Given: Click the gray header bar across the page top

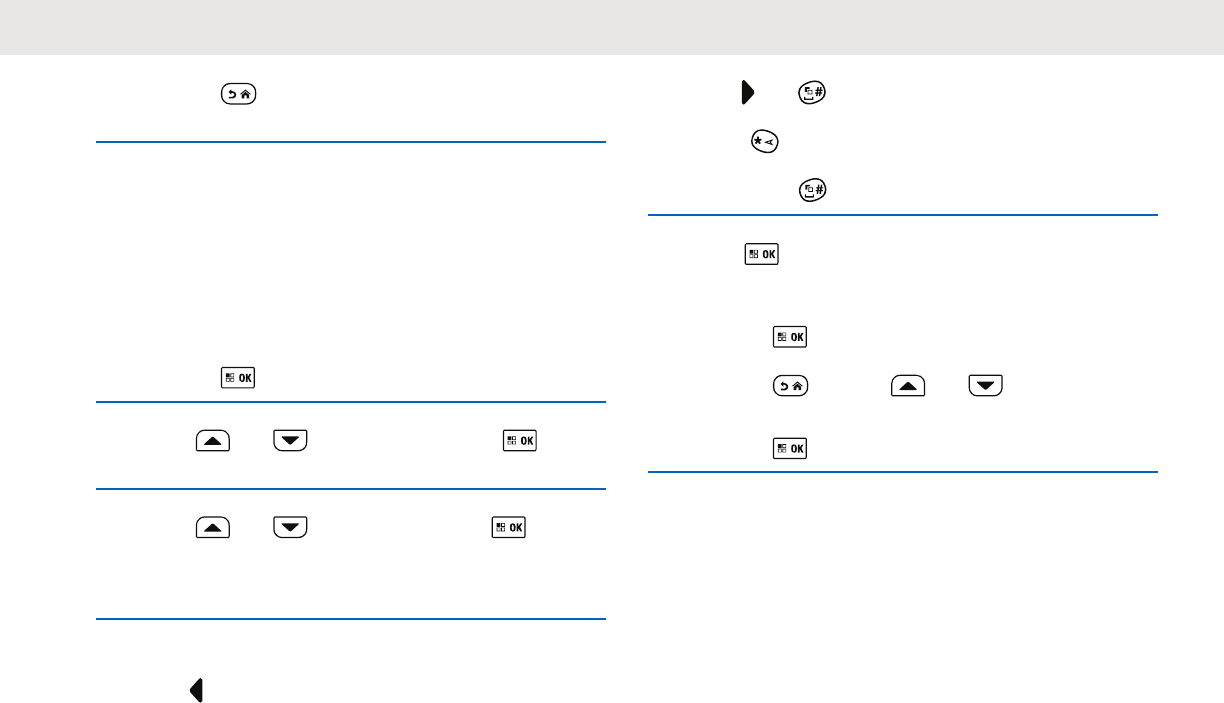Looking at the screenshot, I should pyautogui.click(x=612, y=27).
